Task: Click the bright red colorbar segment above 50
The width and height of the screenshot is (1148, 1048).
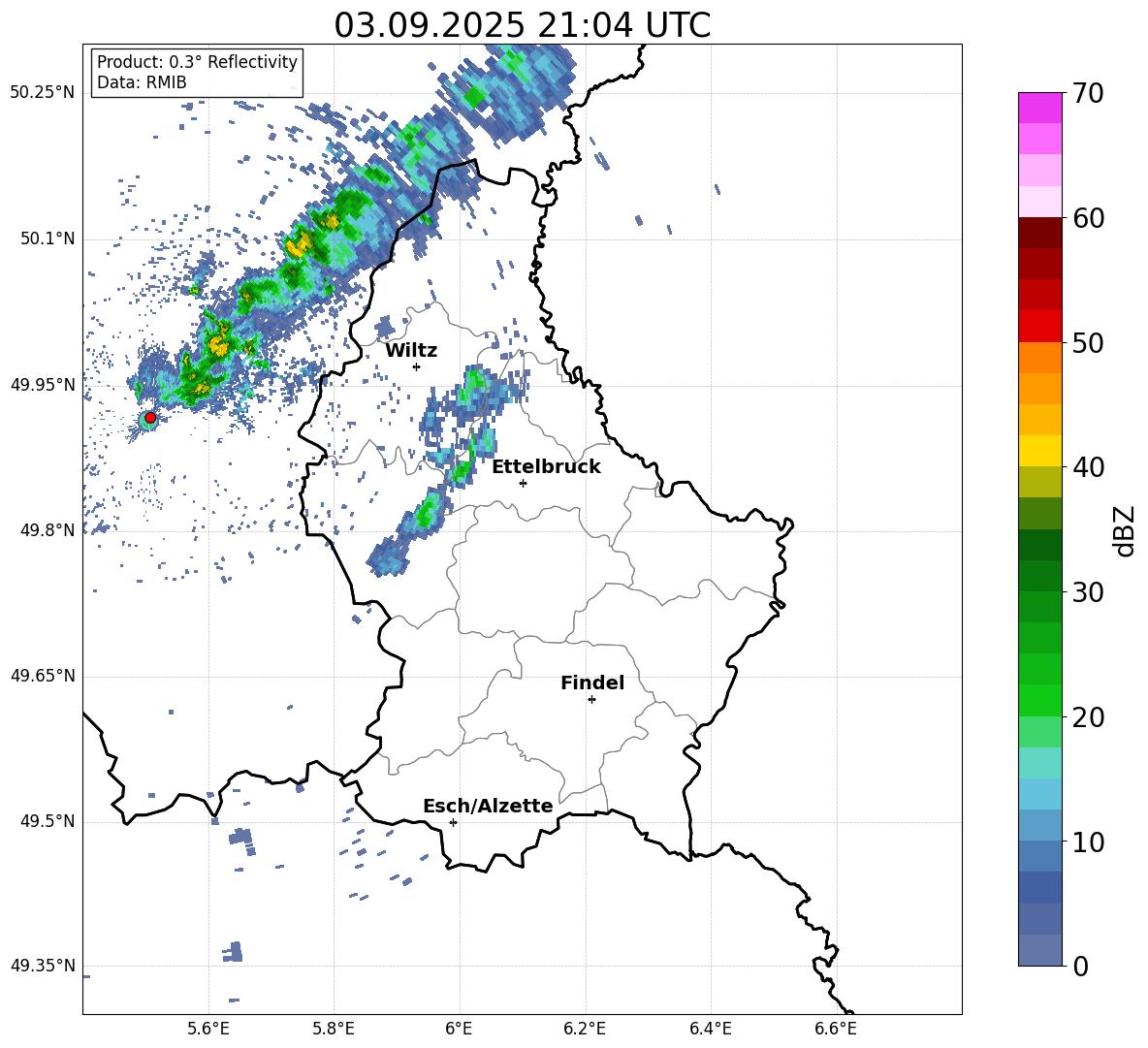Action: [1040, 327]
